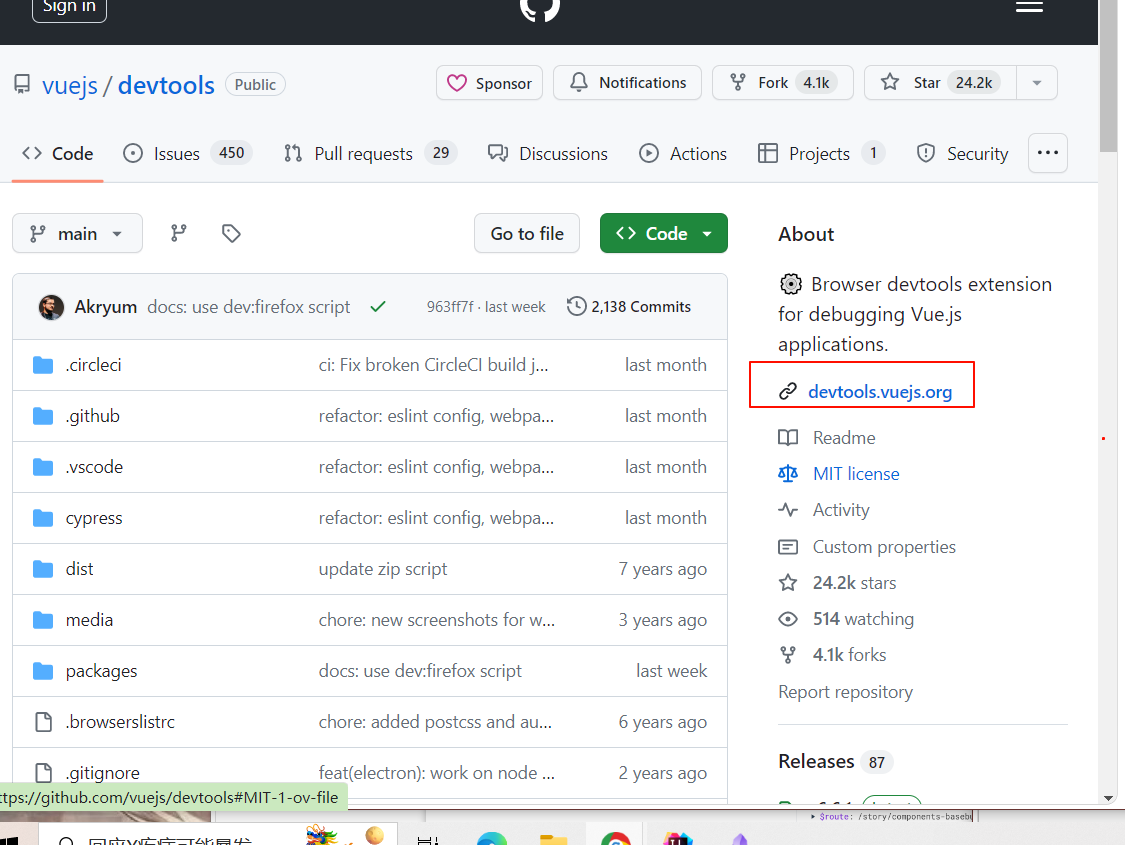Open the packages folder

tap(101, 671)
